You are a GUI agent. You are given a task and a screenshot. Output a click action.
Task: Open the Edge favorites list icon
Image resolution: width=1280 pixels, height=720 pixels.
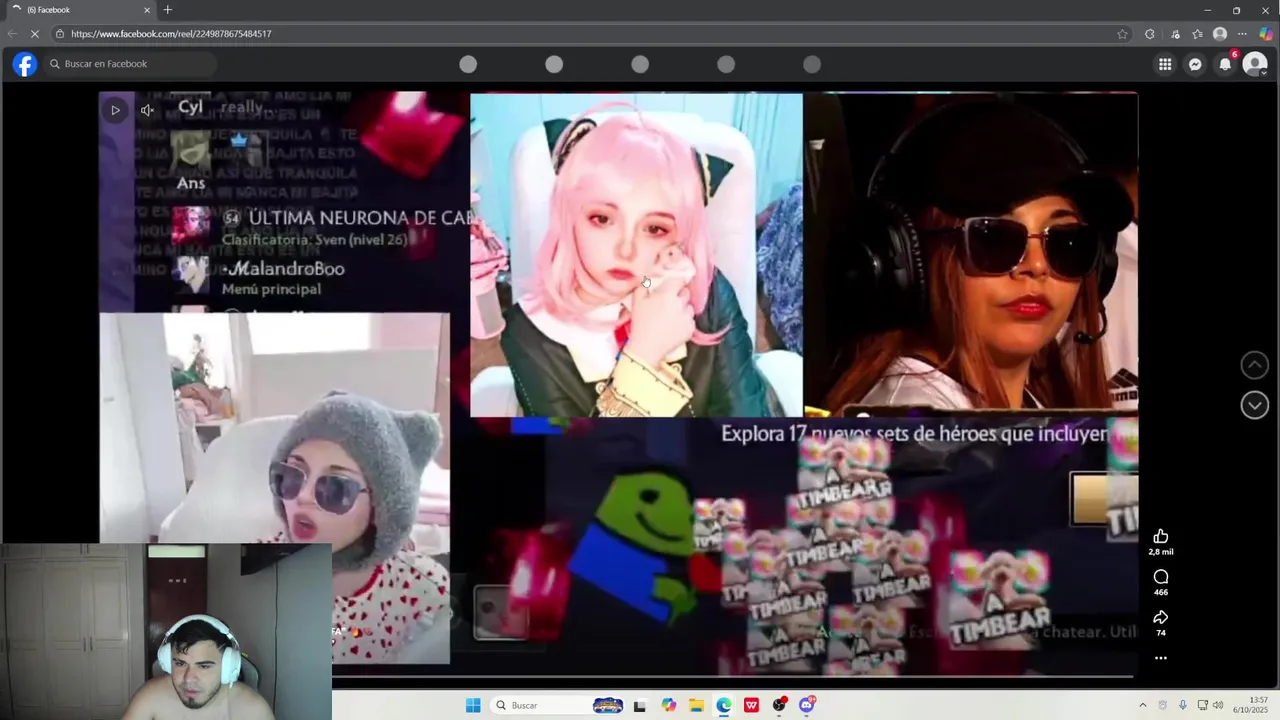tap(1197, 34)
